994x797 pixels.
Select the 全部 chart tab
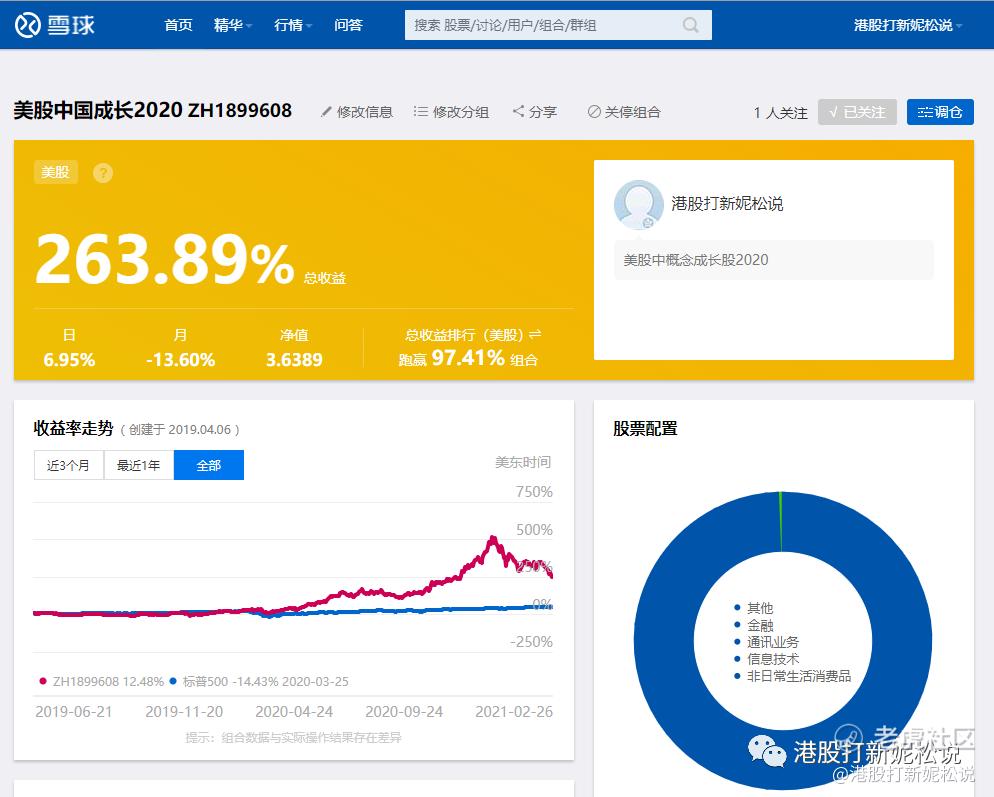point(209,465)
